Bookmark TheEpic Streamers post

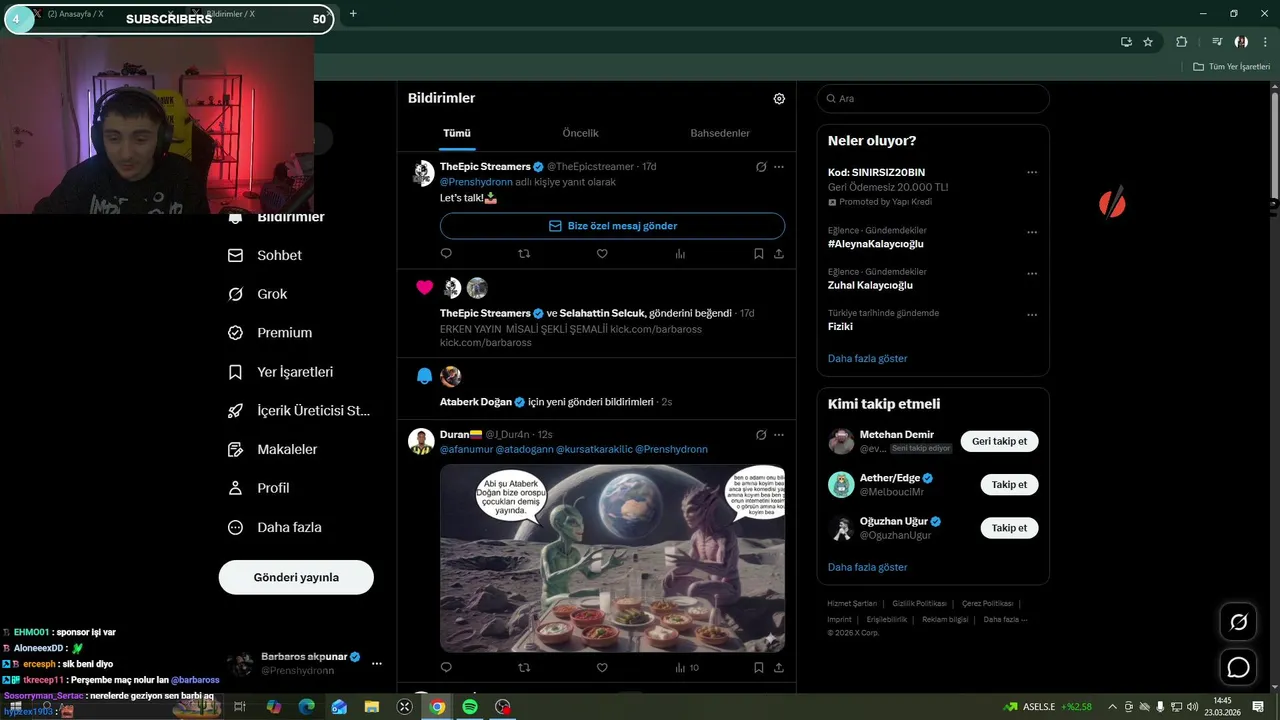(759, 254)
